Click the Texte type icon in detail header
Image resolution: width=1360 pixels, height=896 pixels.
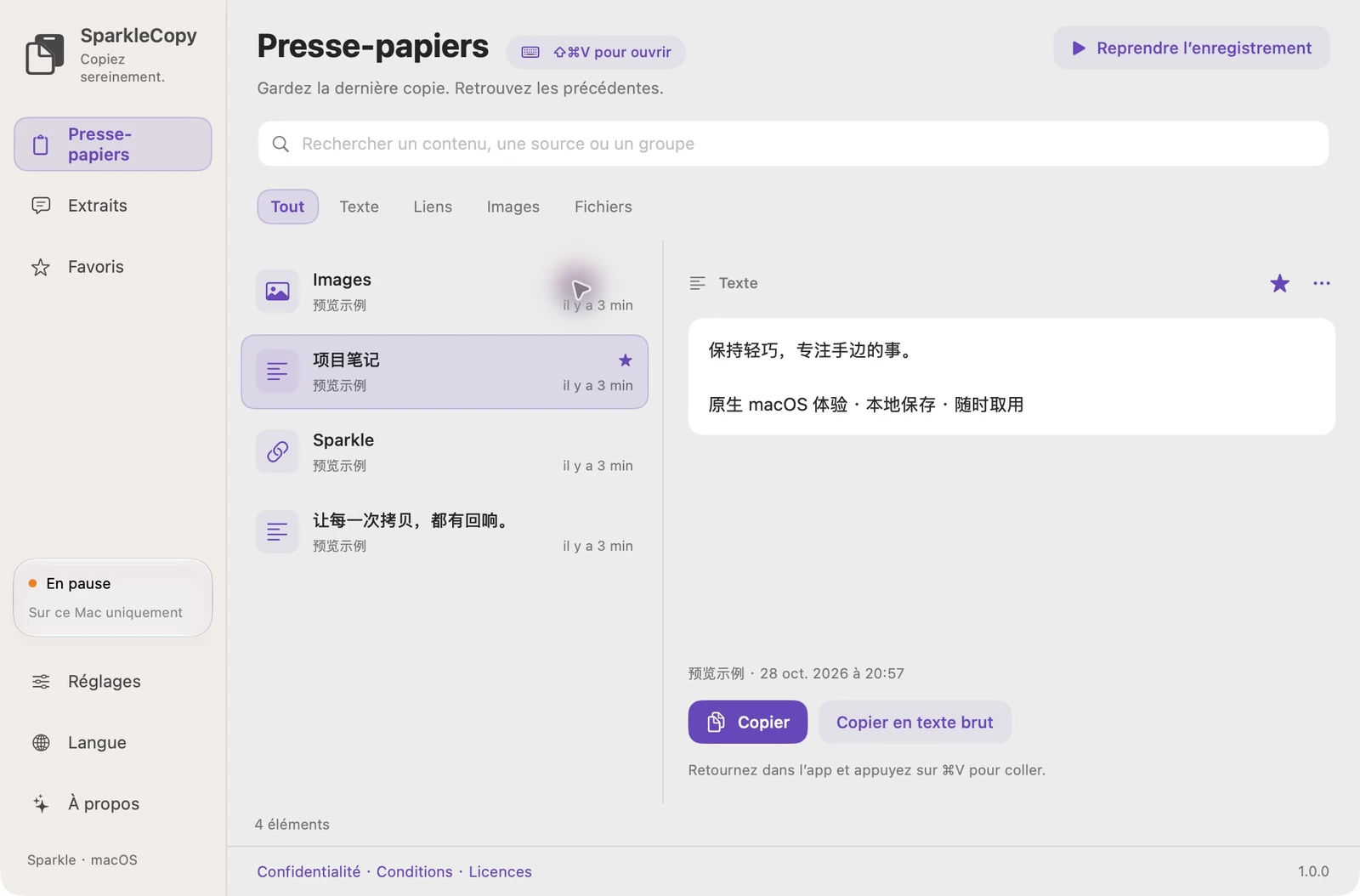tap(698, 283)
